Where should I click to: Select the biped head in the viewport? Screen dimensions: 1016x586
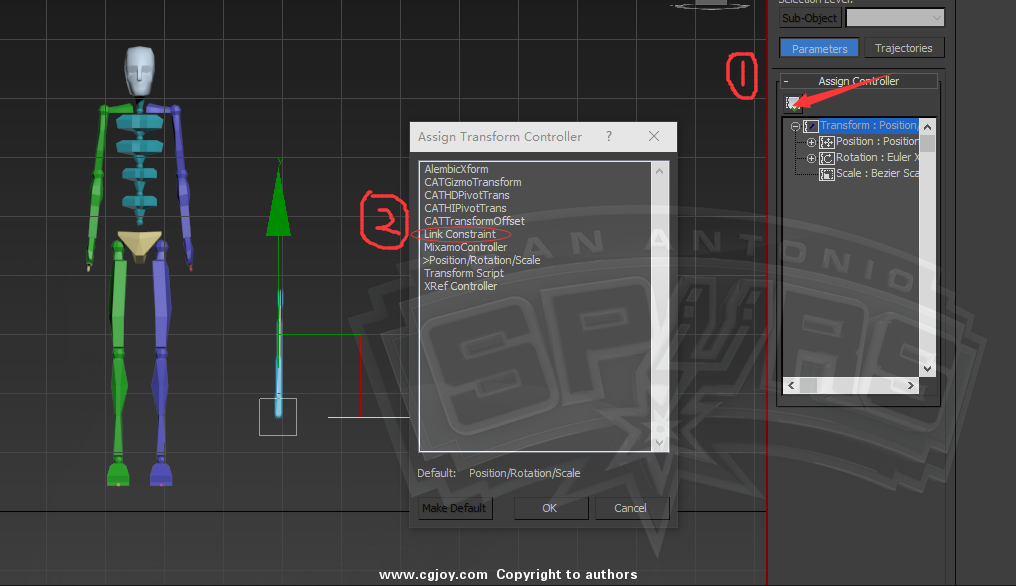click(x=139, y=71)
